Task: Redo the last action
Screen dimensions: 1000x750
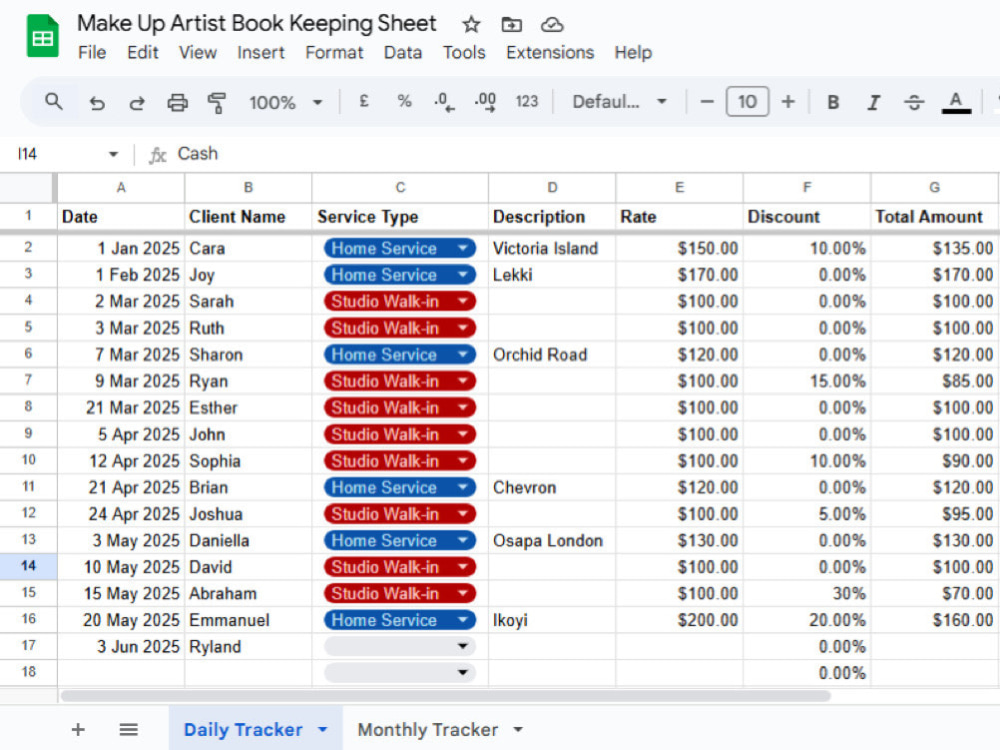Action: pos(137,102)
